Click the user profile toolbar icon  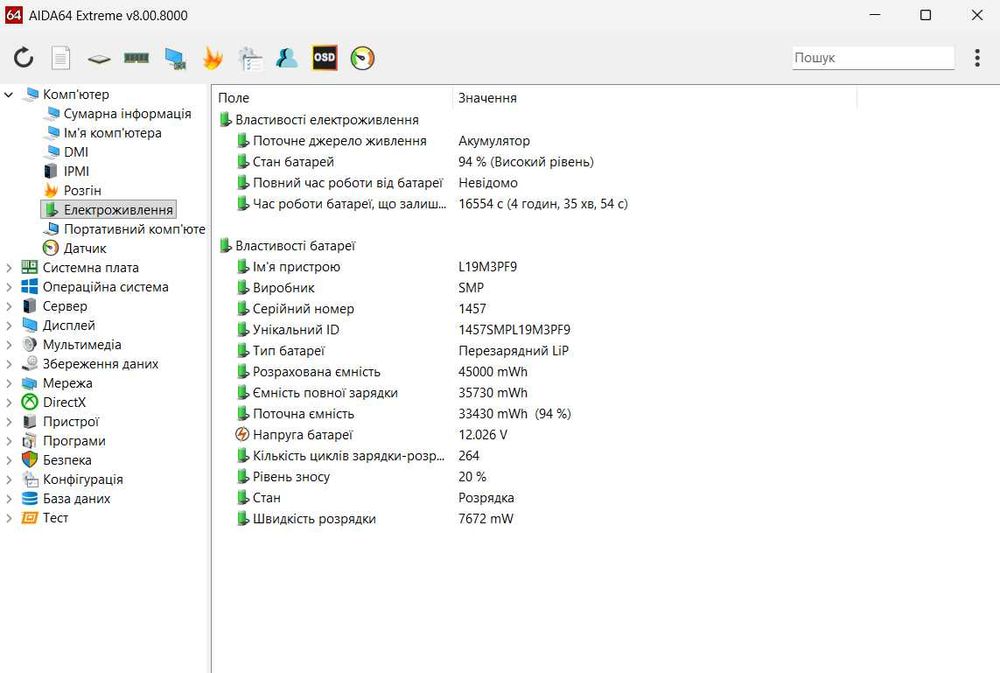click(287, 58)
